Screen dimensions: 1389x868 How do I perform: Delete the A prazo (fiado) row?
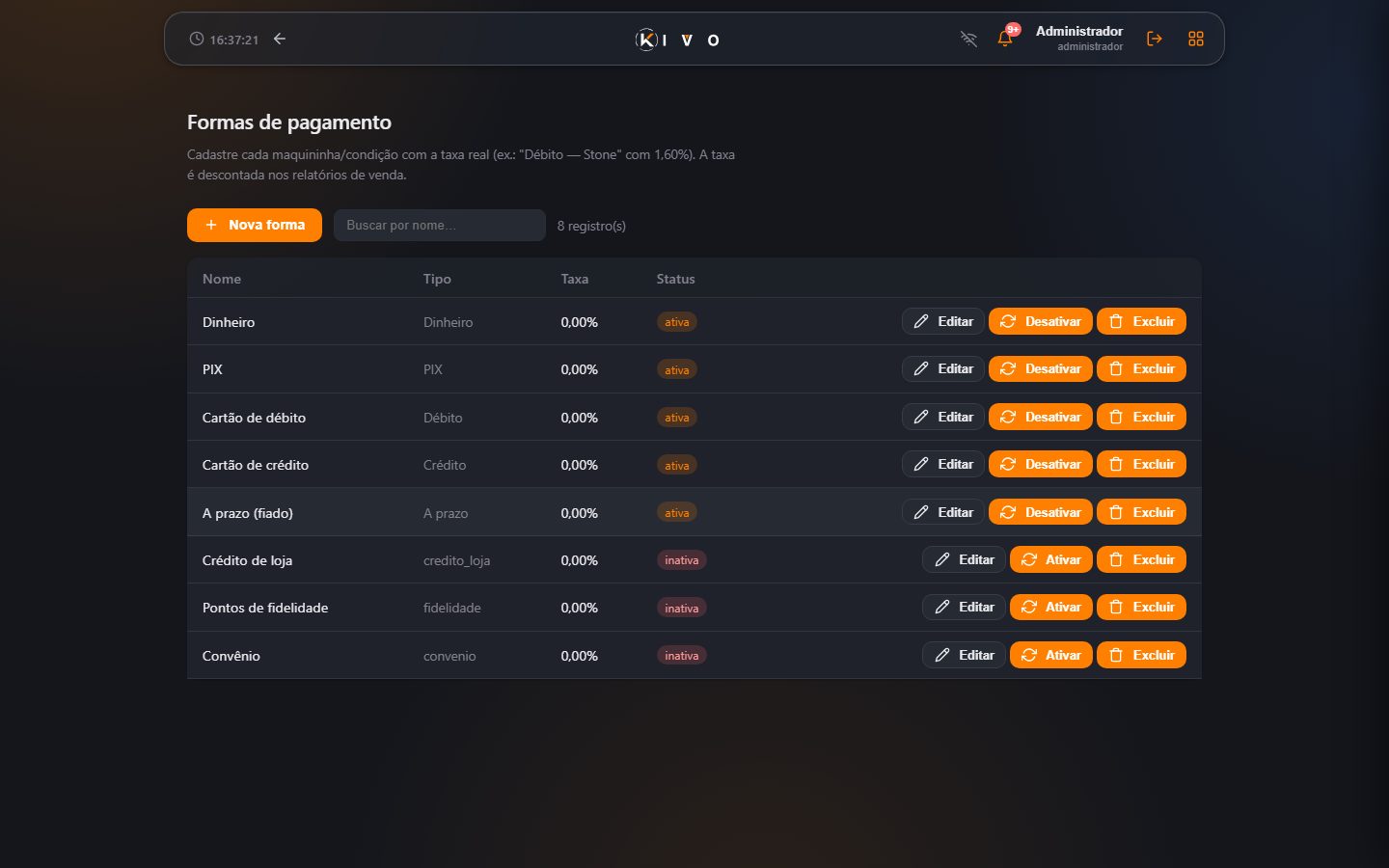(1141, 512)
